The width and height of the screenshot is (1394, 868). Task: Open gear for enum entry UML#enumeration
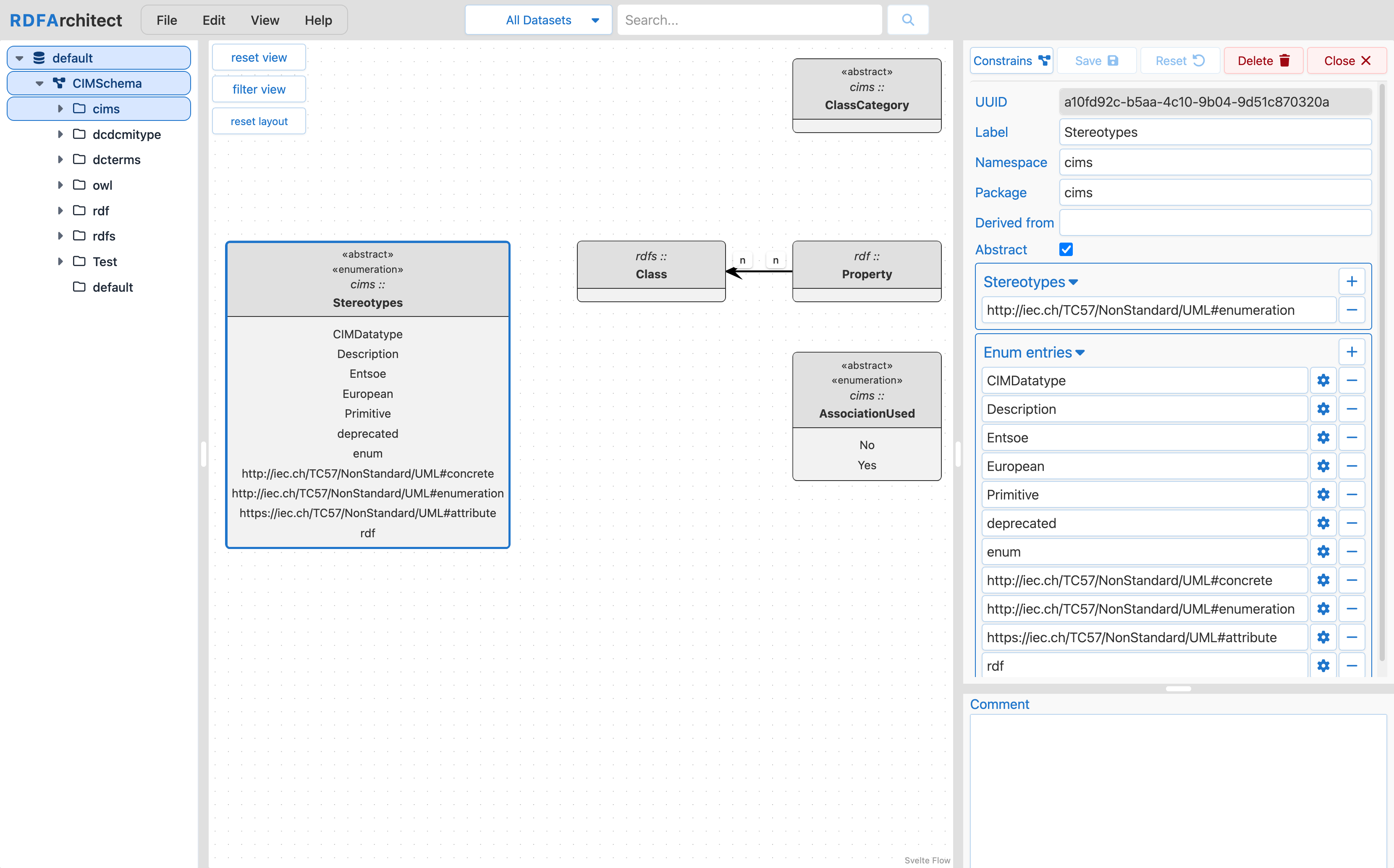(x=1323, y=609)
